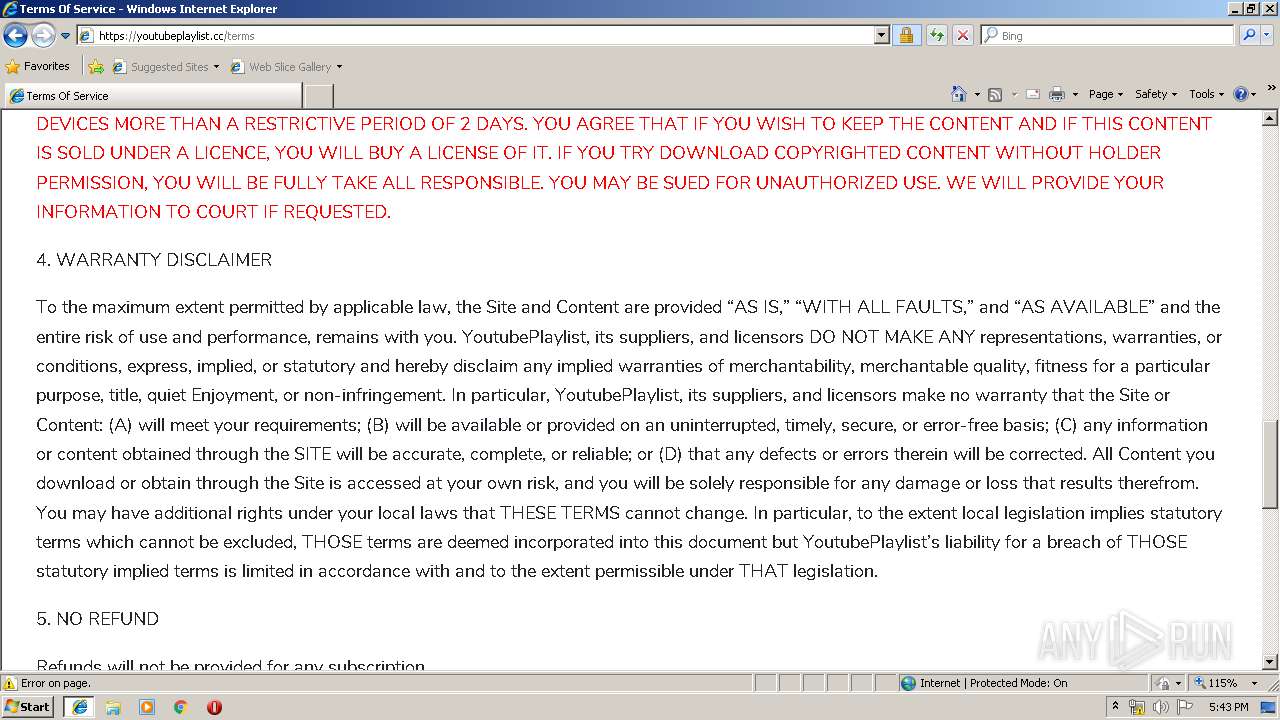Launch Chrome from the taskbar
The width and height of the screenshot is (1280, 720).
[x=181, y=707]
